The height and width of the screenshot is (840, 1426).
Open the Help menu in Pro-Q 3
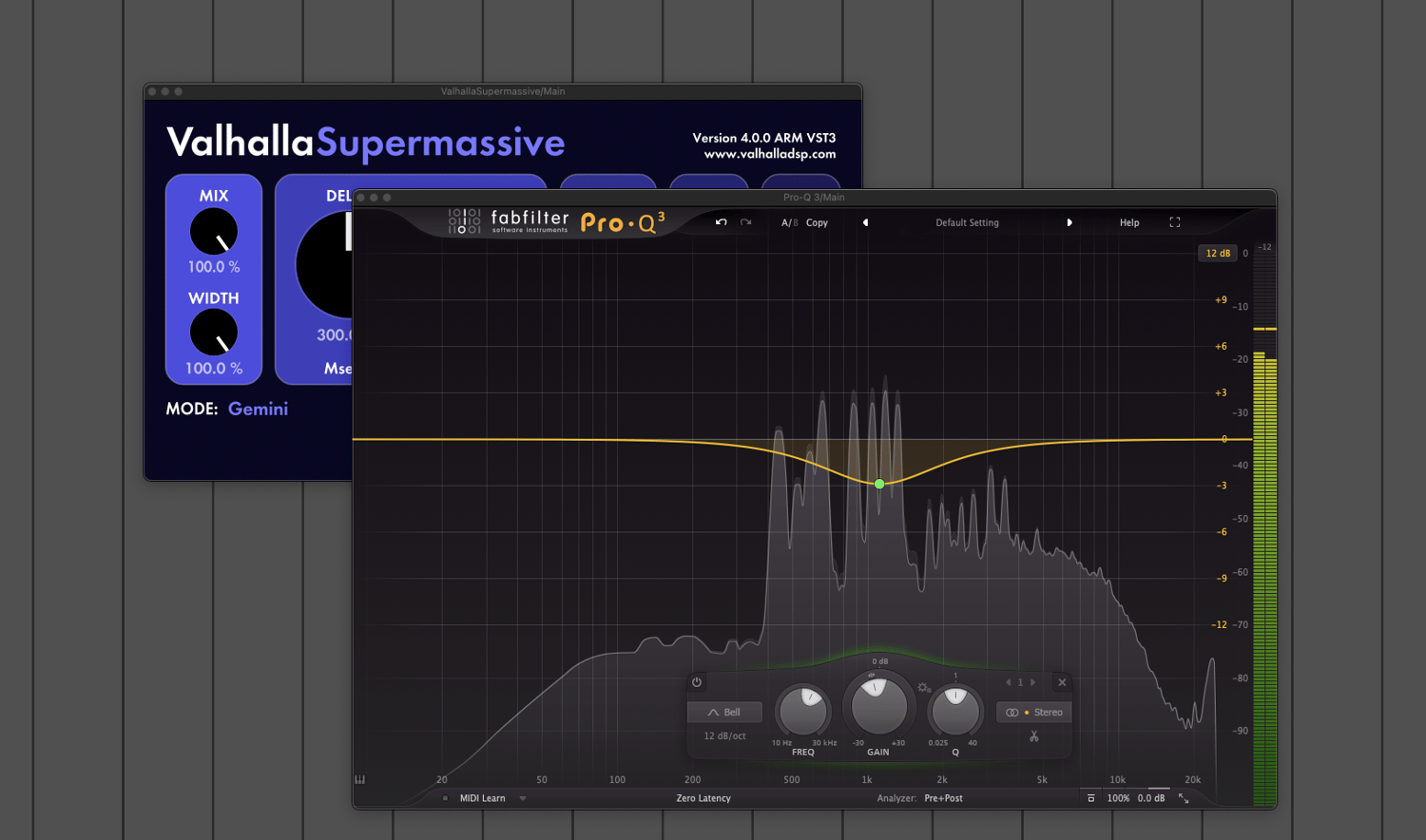1129,222
